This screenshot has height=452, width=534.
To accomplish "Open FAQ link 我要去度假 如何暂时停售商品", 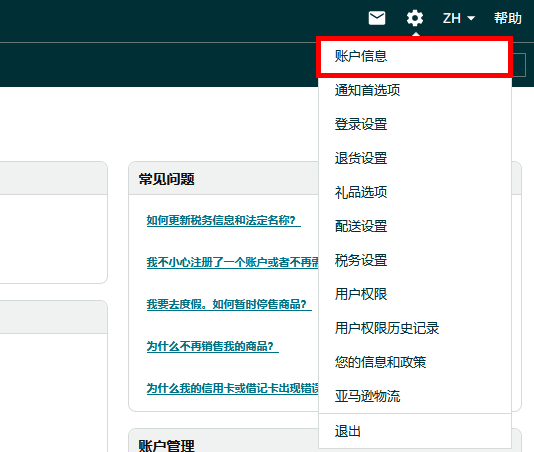I will (229, 304).
